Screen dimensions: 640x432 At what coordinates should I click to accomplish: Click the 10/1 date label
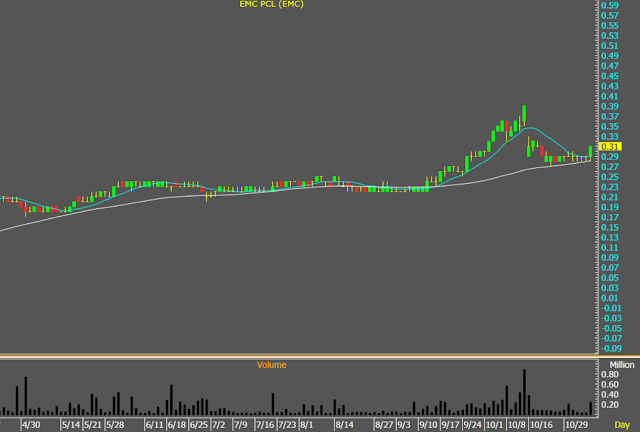tap(494, 425)
